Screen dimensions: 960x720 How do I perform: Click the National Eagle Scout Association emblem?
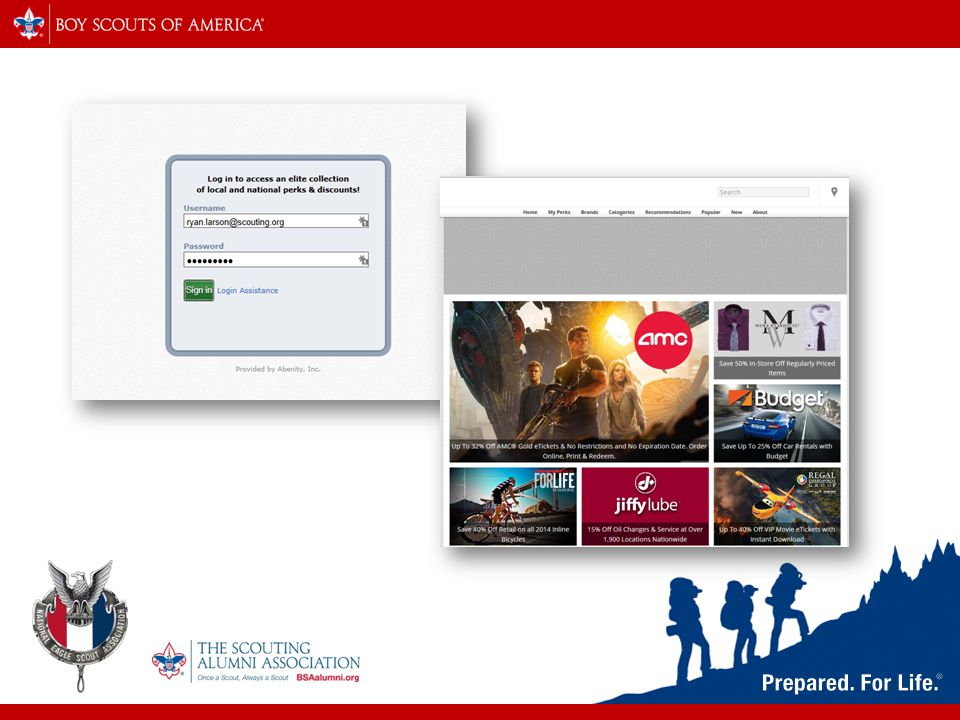80,626
